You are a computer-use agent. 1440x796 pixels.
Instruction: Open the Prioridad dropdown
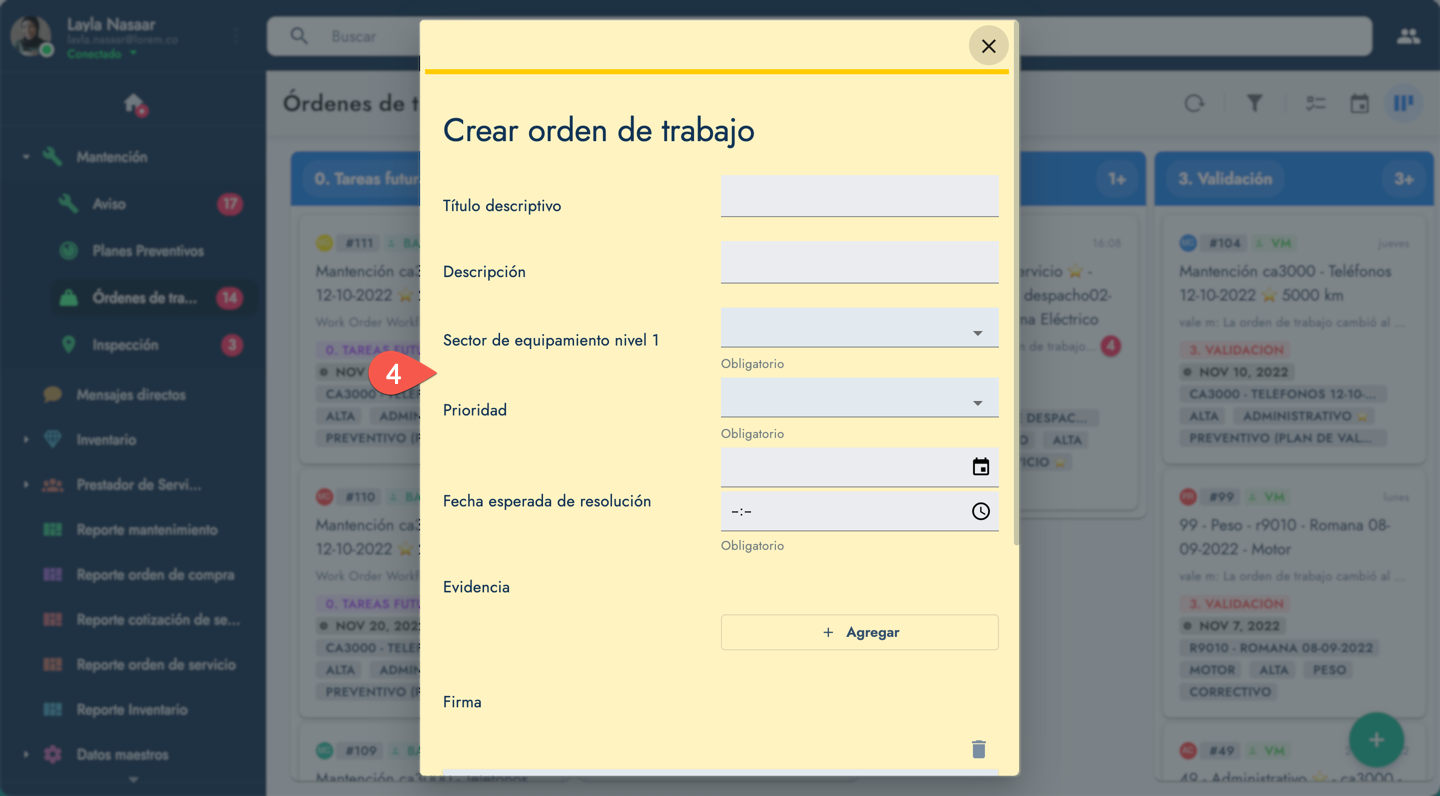click(x=859, y=398)
